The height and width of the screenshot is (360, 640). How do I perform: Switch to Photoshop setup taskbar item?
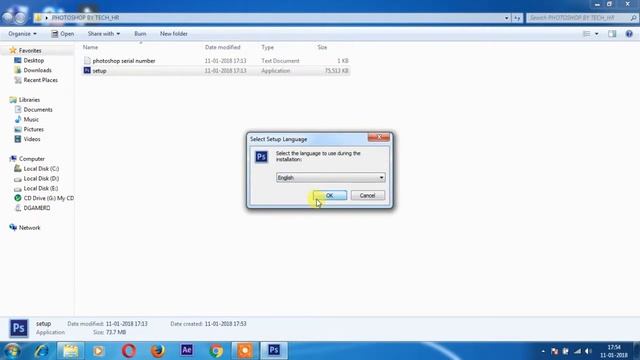click(274, 350)
